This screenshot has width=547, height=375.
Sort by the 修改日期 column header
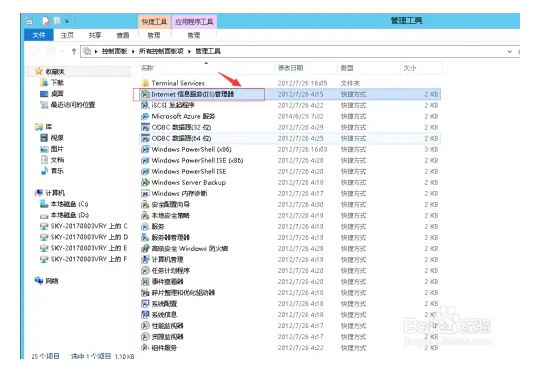306,68
